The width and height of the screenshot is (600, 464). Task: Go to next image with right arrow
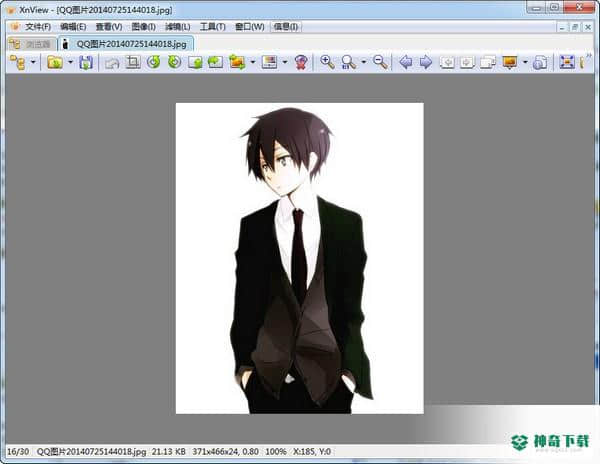tap(426, 62)
